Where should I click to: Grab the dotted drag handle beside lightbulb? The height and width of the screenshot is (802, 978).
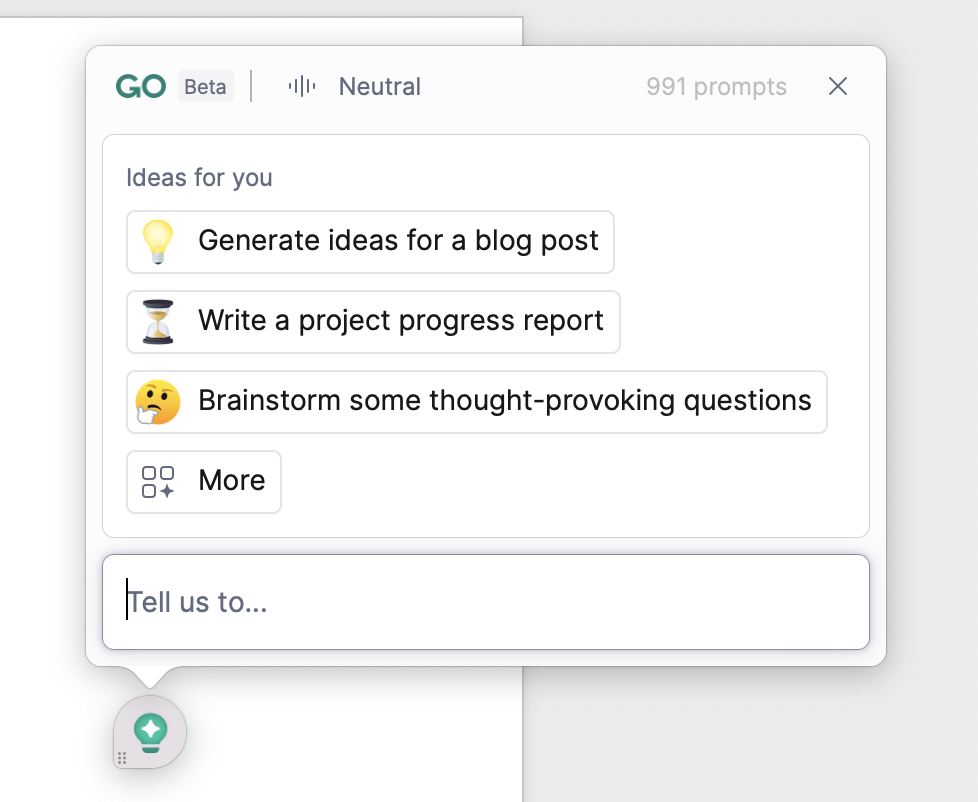(x=122, y=758)
